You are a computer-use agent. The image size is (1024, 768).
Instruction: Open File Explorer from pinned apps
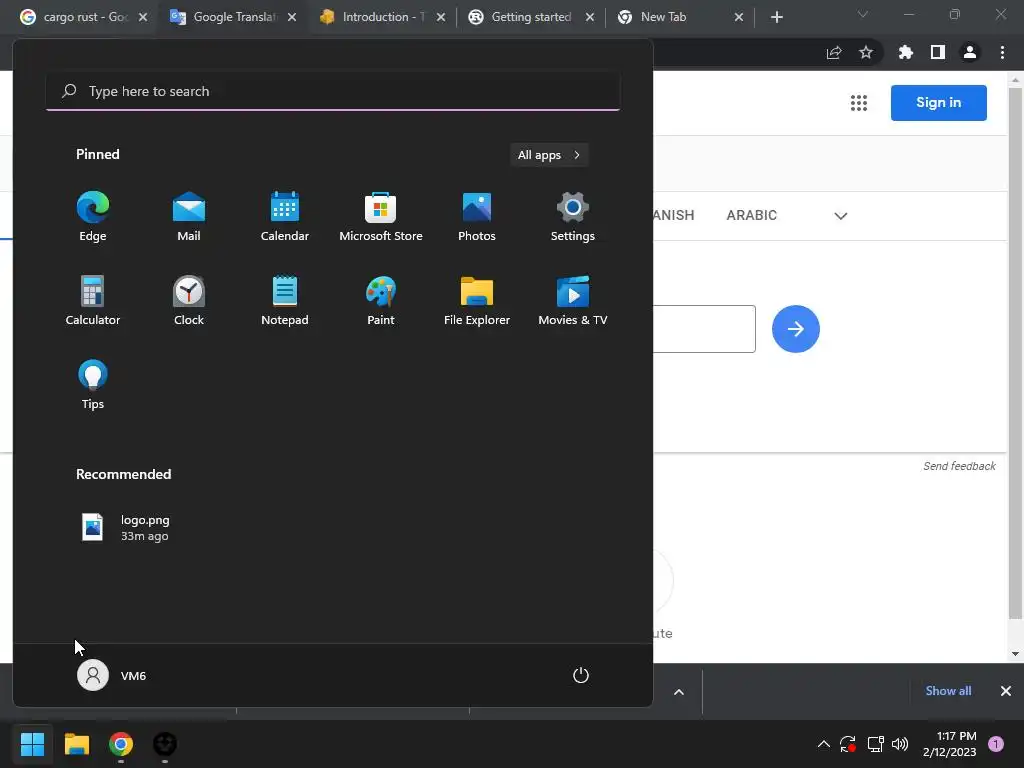pyautogui.click(x=477, y=300)
